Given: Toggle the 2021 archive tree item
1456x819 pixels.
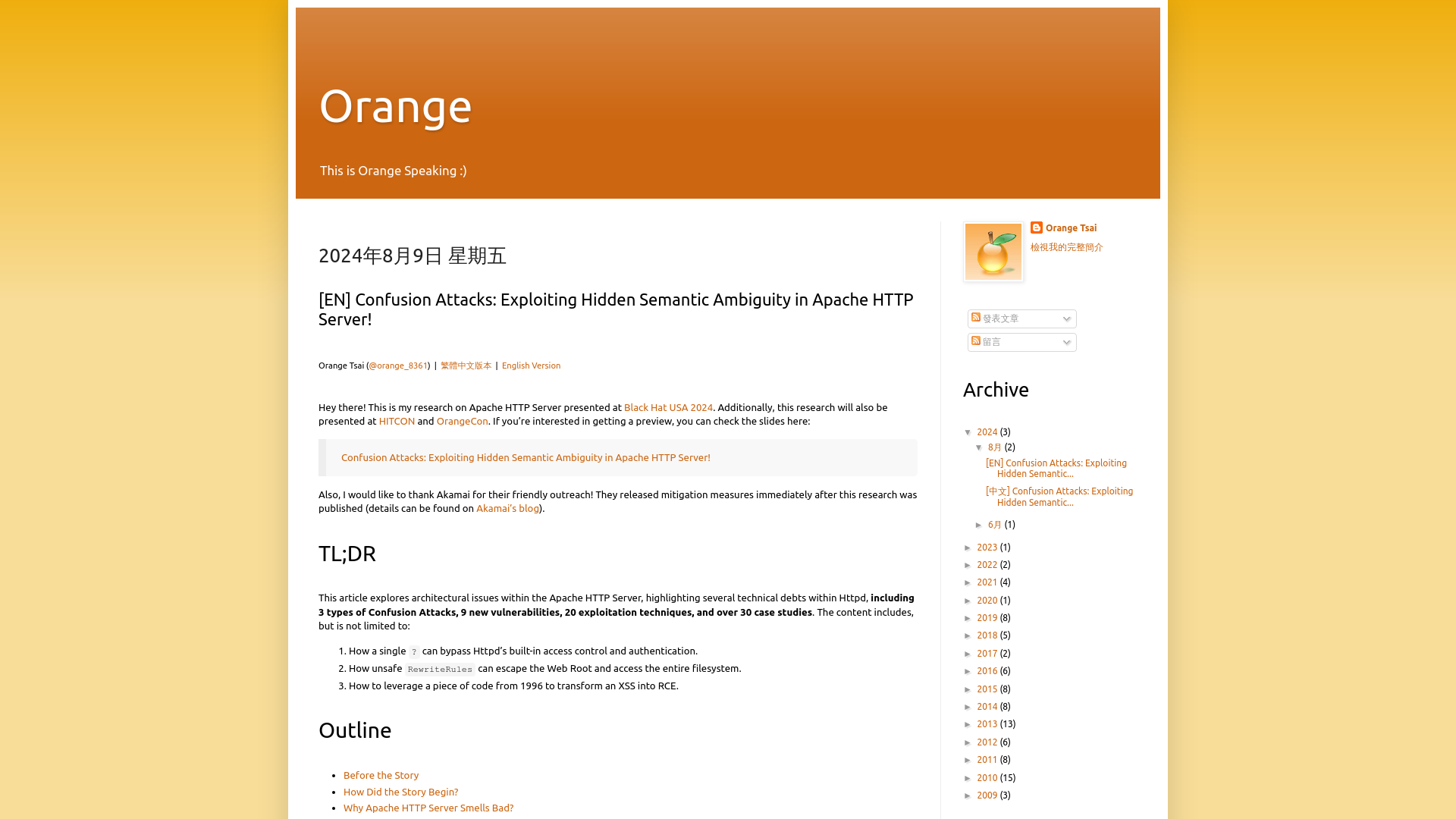Looking at the screenshot, I should (969, 583).
